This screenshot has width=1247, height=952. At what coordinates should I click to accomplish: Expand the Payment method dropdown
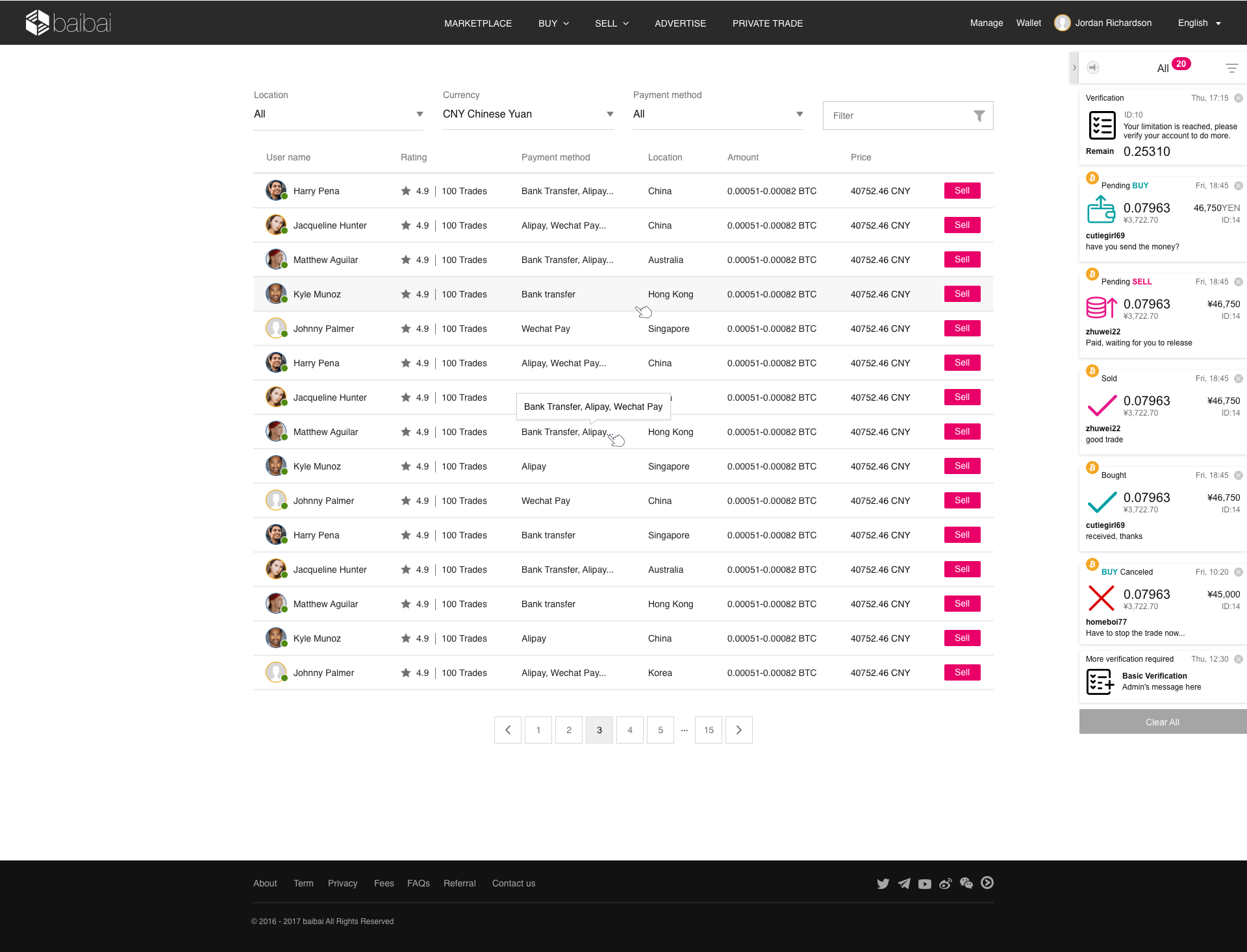718,114
